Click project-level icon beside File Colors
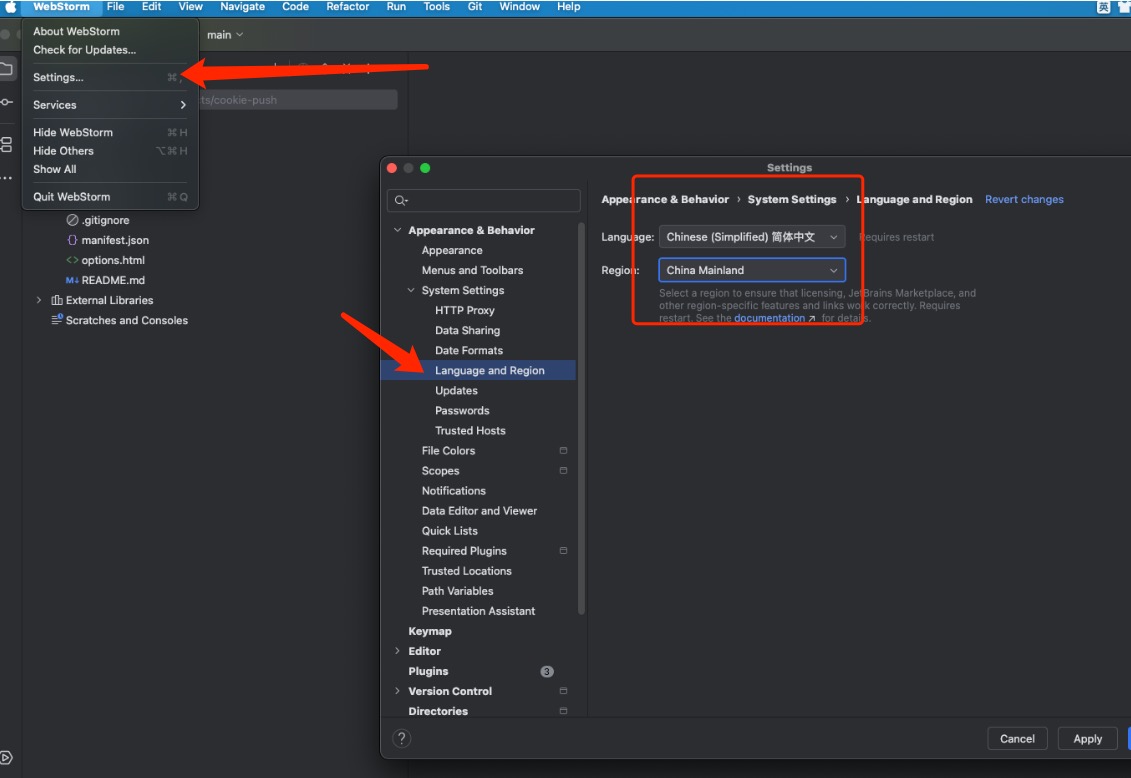Image resolution: width=1131 pixels, height=778 pixels. point(563,451)
